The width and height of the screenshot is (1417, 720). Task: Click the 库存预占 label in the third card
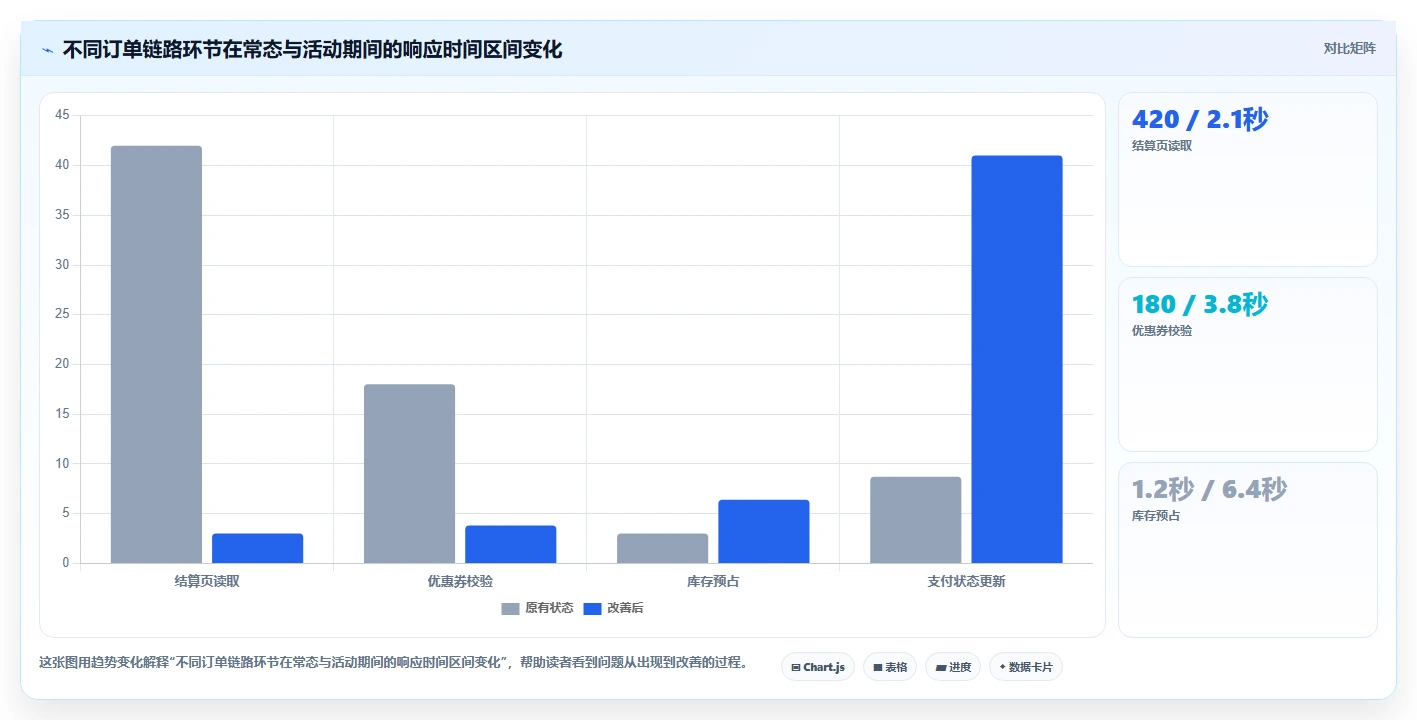(1156, 515)
